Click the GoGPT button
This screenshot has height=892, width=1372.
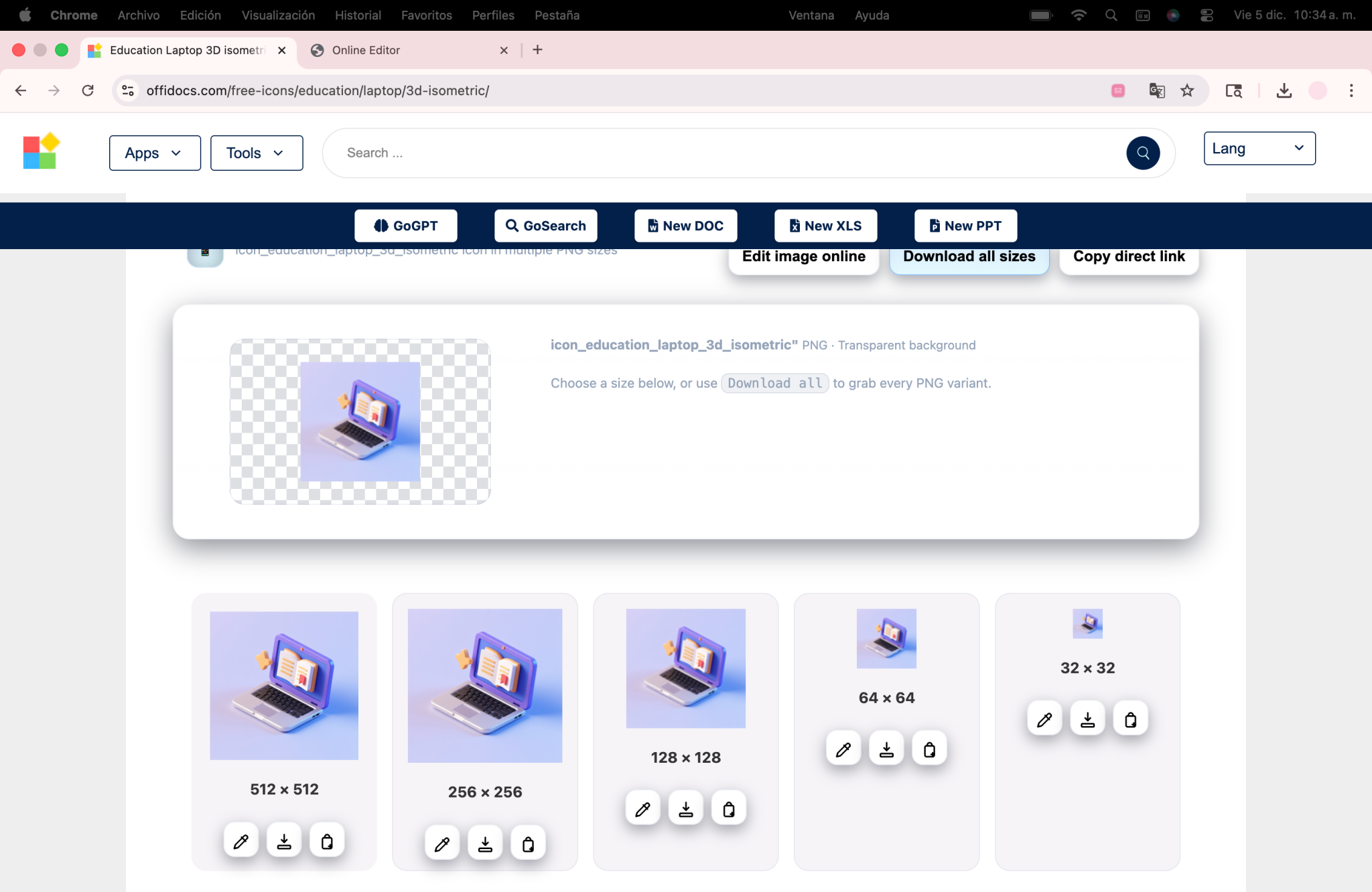point(406,226)
